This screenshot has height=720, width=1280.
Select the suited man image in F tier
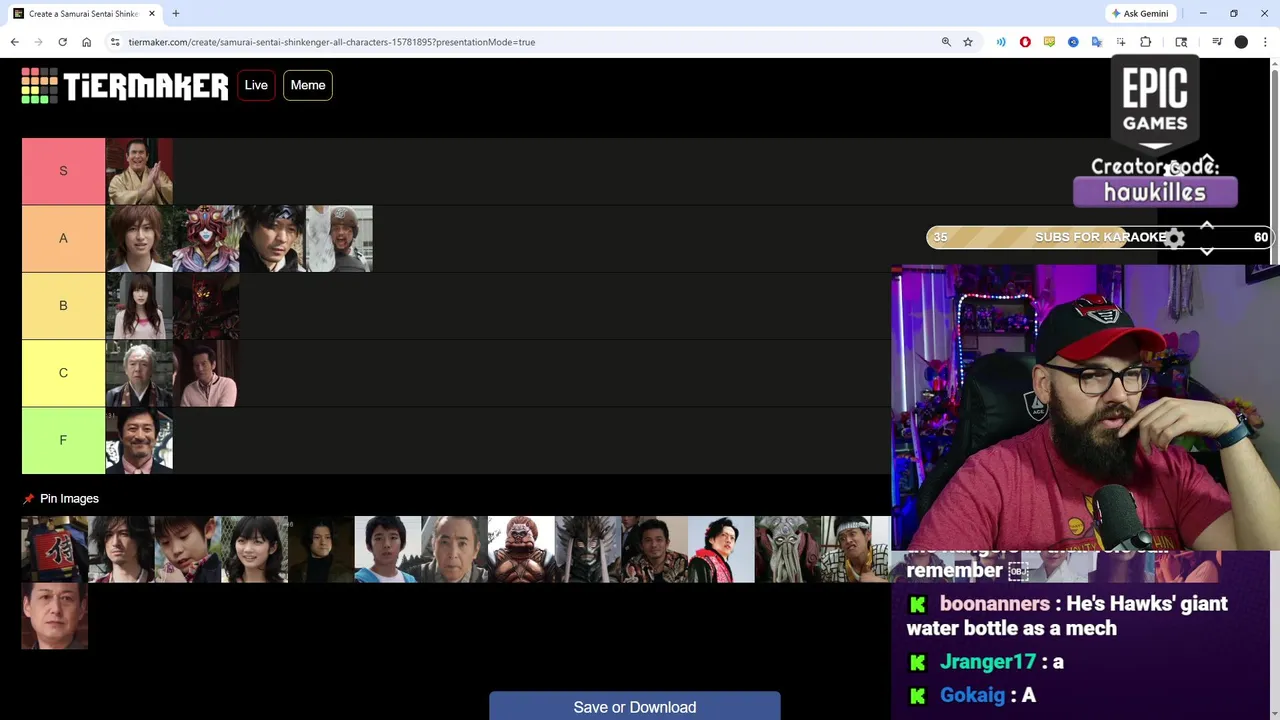pyautogui.click(x=139, y=440)
